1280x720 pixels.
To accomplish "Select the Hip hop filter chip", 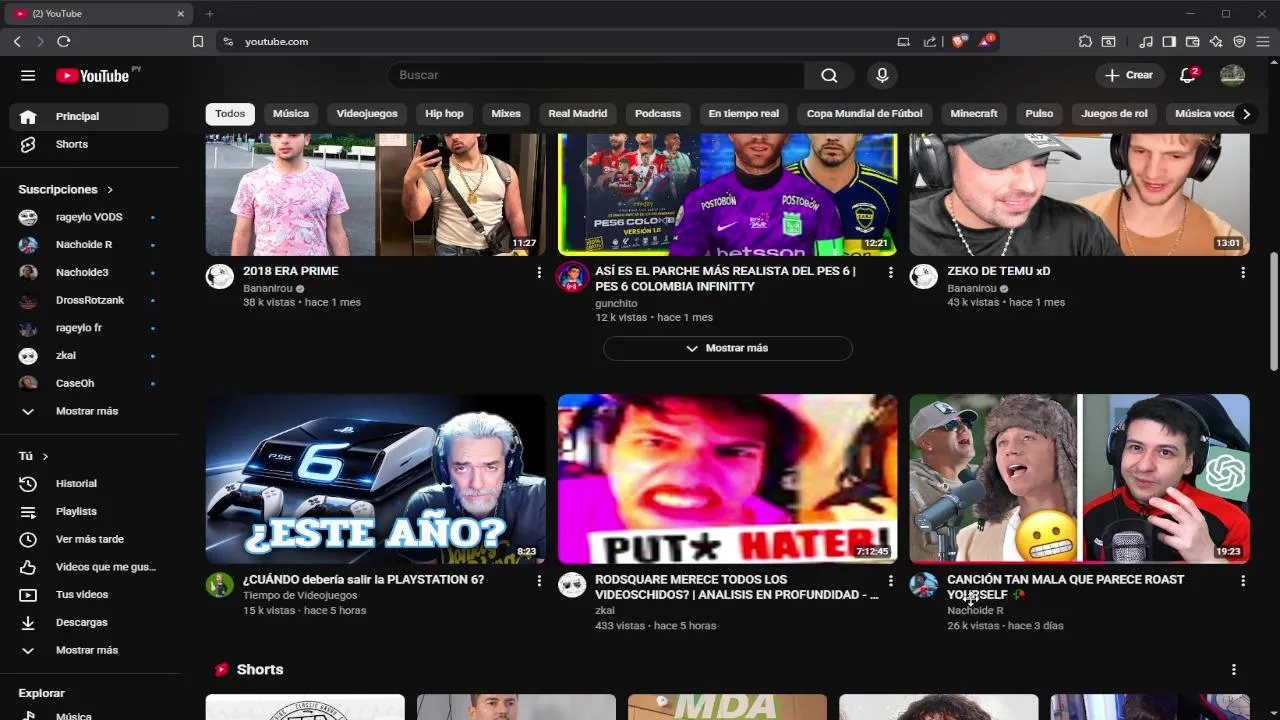I will [x=444, y=114].
